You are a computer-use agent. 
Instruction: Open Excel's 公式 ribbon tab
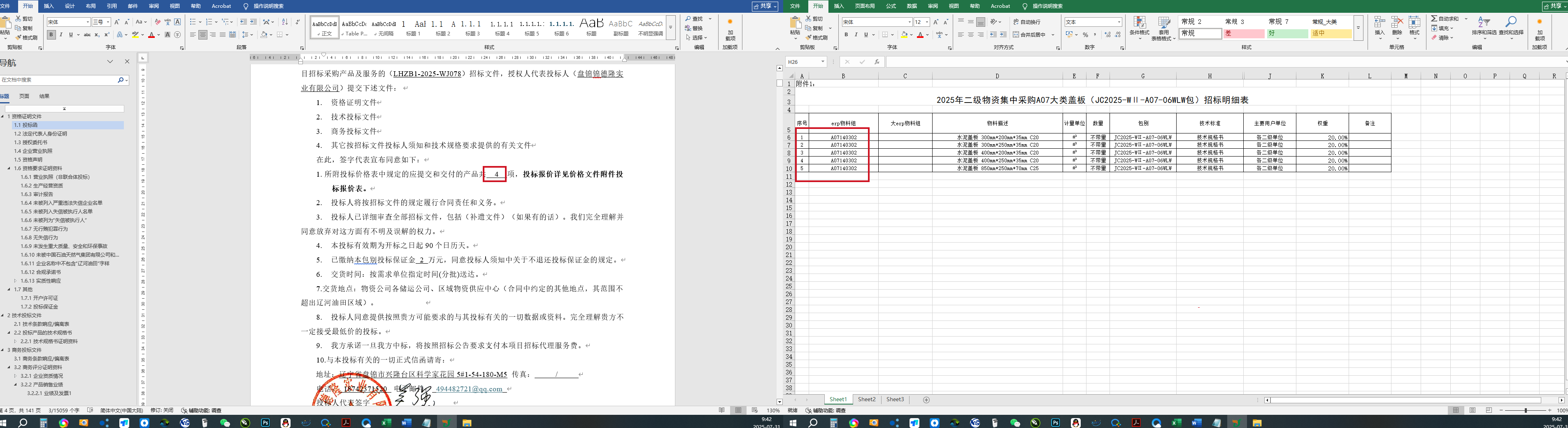click(x=891, y=6)
